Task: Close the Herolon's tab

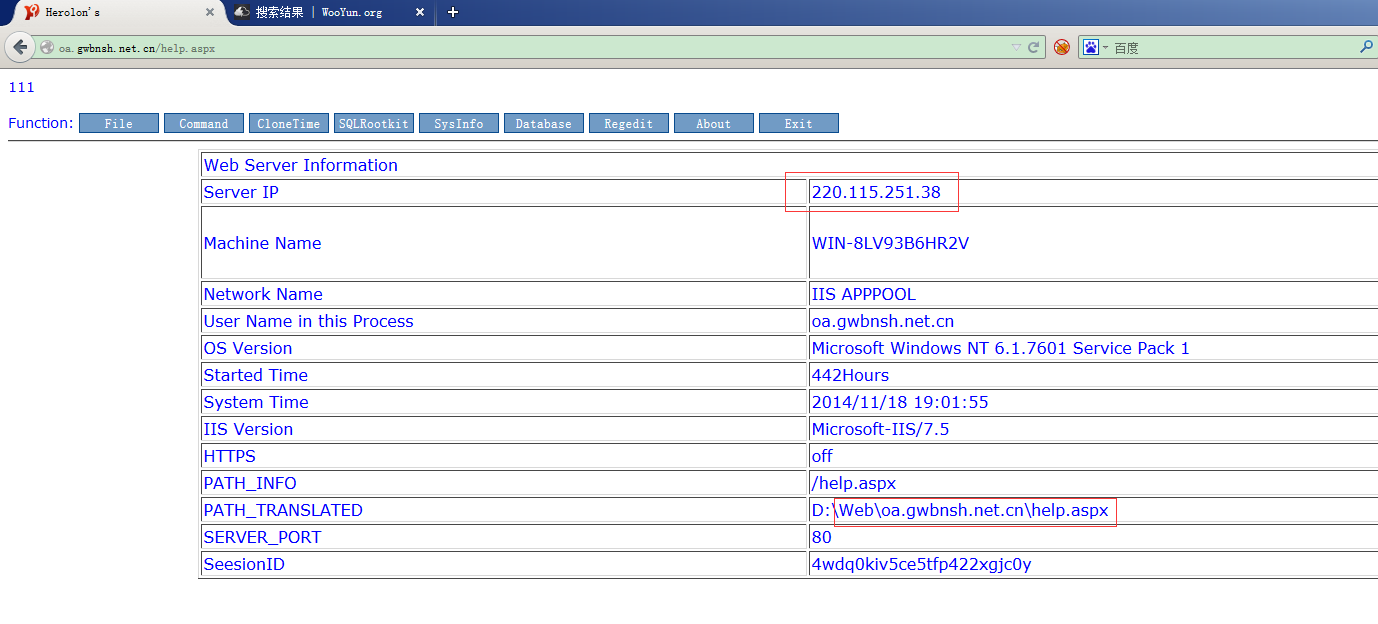Action: pyautogui.click(x=210, y=12)
